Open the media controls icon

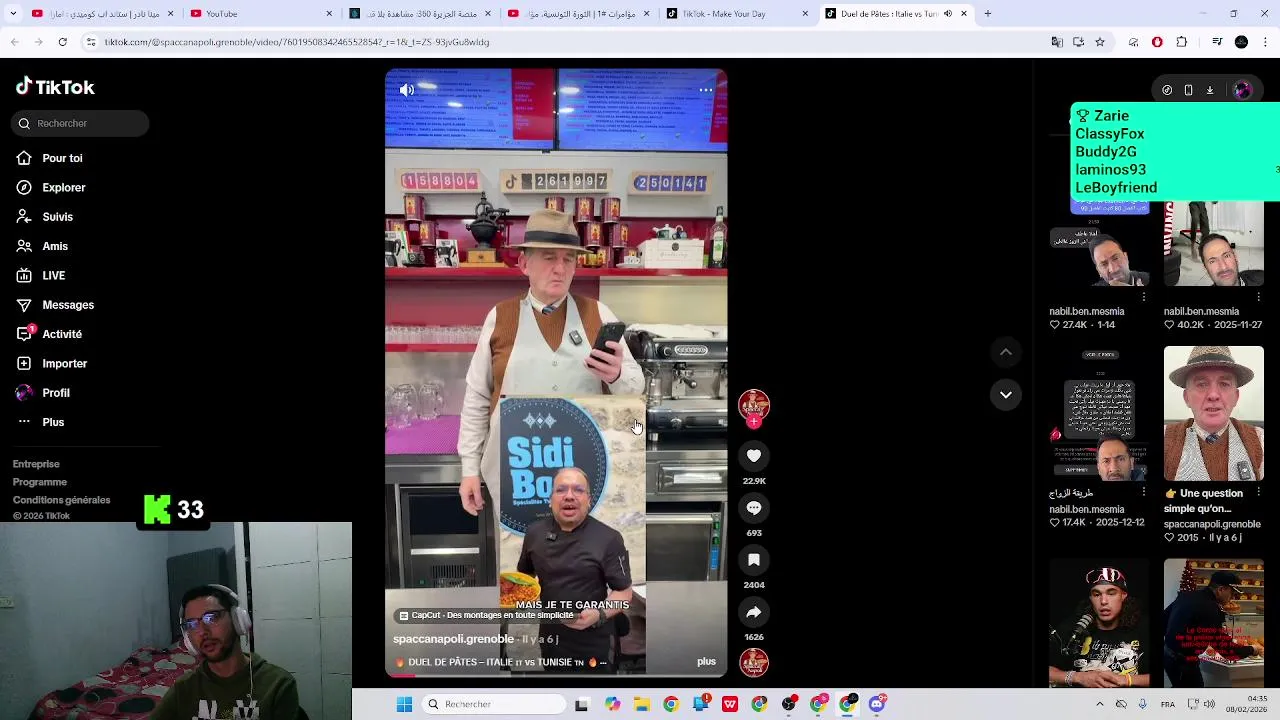coord(1217,42)
